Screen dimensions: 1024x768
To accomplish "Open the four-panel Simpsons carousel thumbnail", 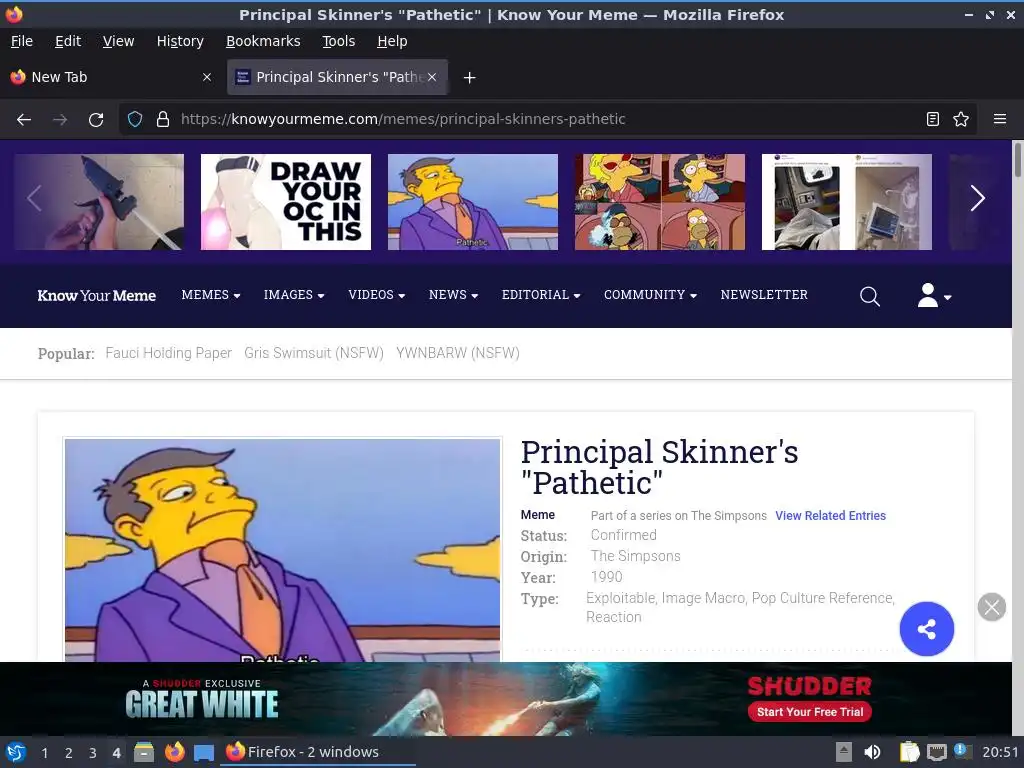I will click(660, 202).
